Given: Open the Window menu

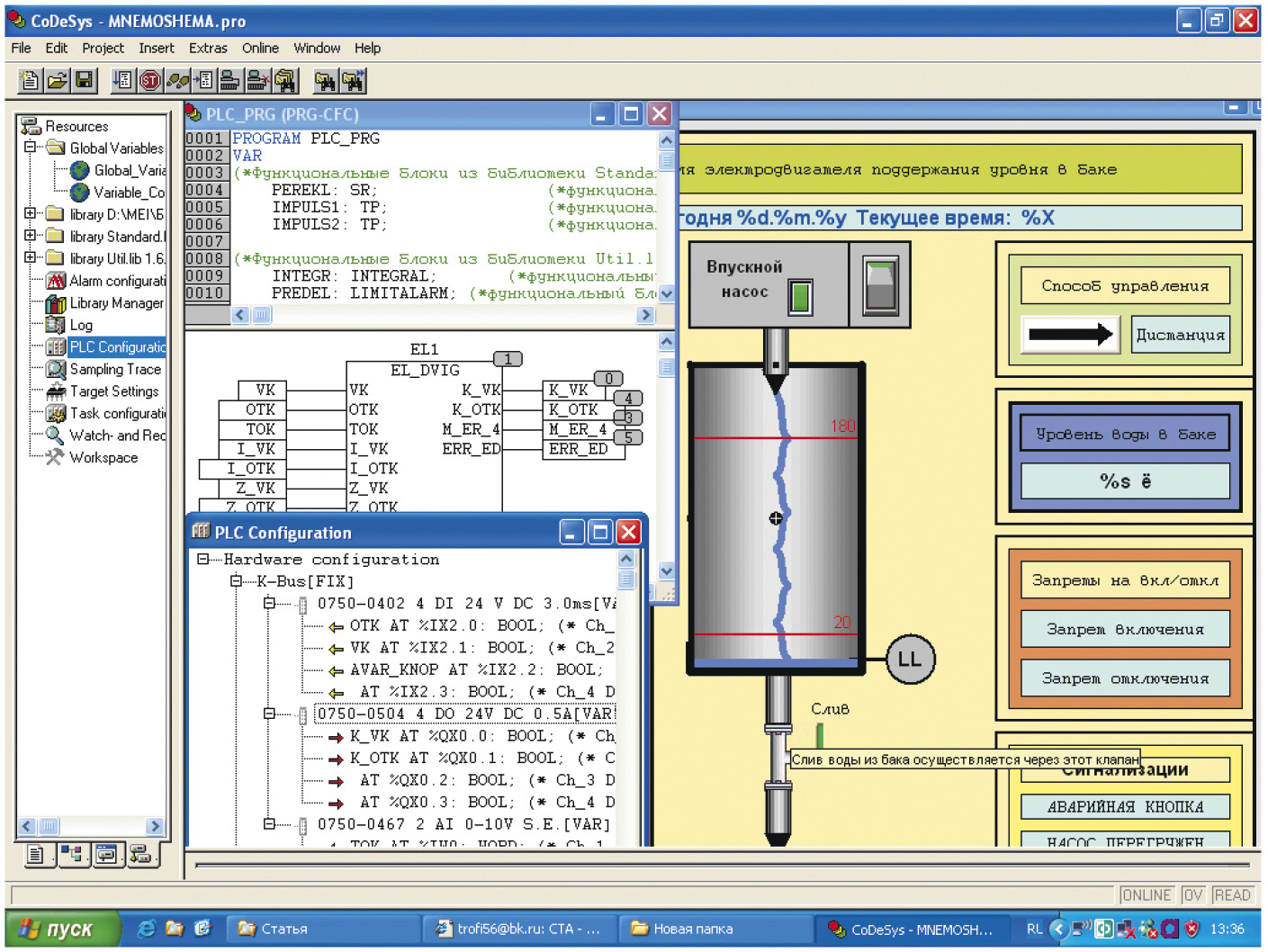Looking at the screenshot, I should pyautogui.click(x=317, y=48).
